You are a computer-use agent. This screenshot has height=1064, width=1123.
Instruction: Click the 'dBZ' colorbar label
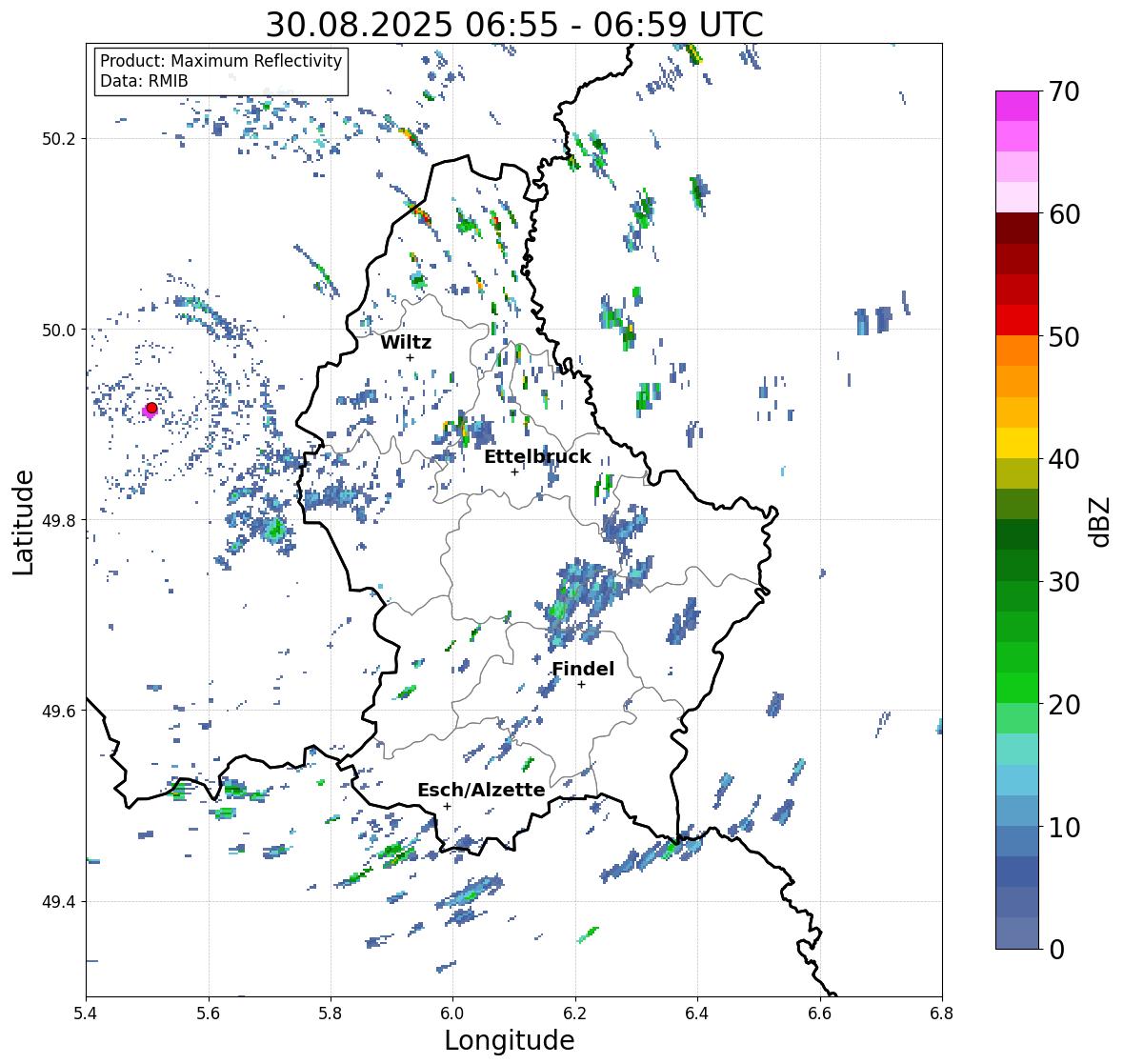pyautogui.click(x=1100, y=522)
